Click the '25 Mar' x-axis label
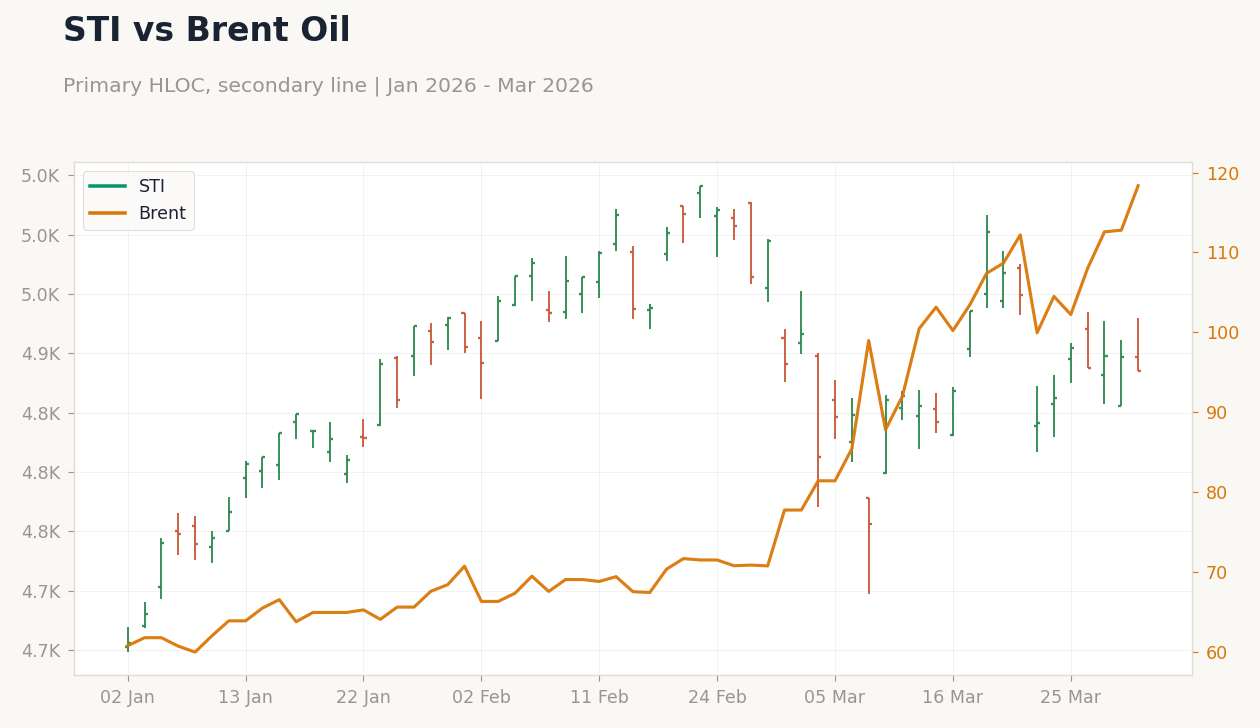This screenshot has height=728, width=1260. pos(1071,698)
